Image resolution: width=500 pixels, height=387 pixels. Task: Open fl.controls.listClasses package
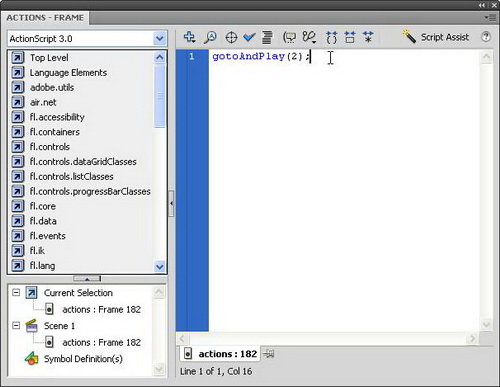72,176
